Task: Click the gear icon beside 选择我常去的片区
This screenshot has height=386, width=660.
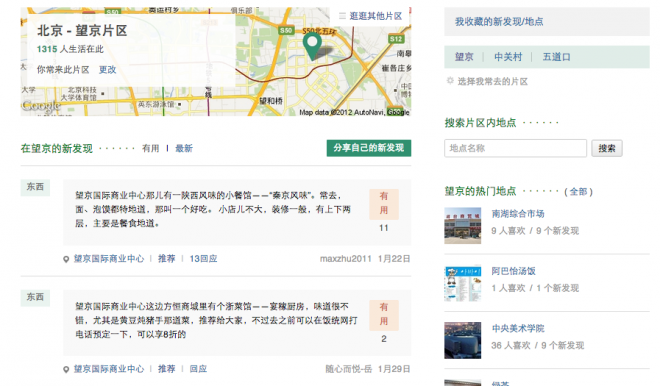Action: [450, 80]
